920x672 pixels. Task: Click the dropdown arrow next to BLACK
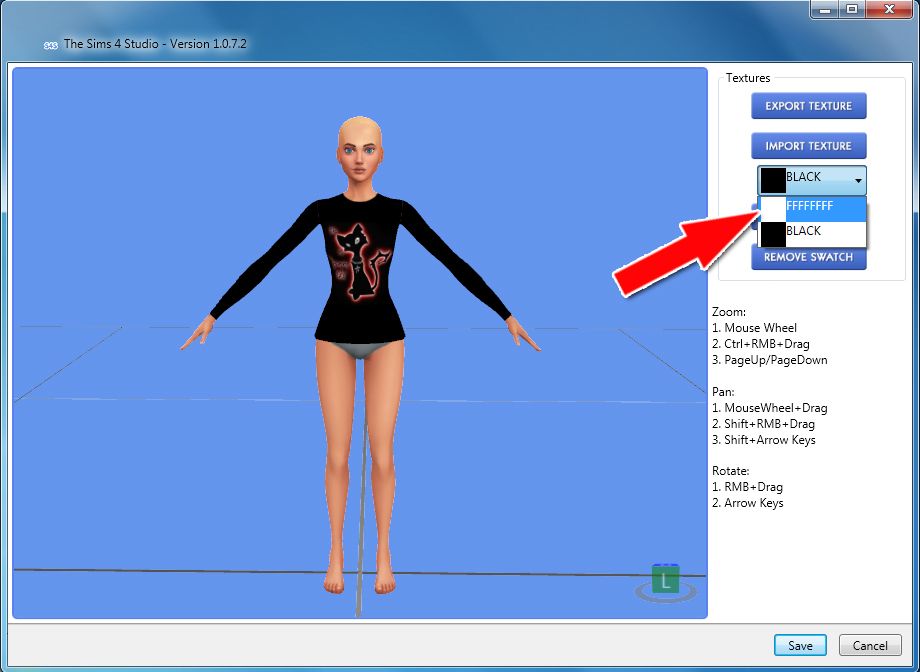point(858,181)
